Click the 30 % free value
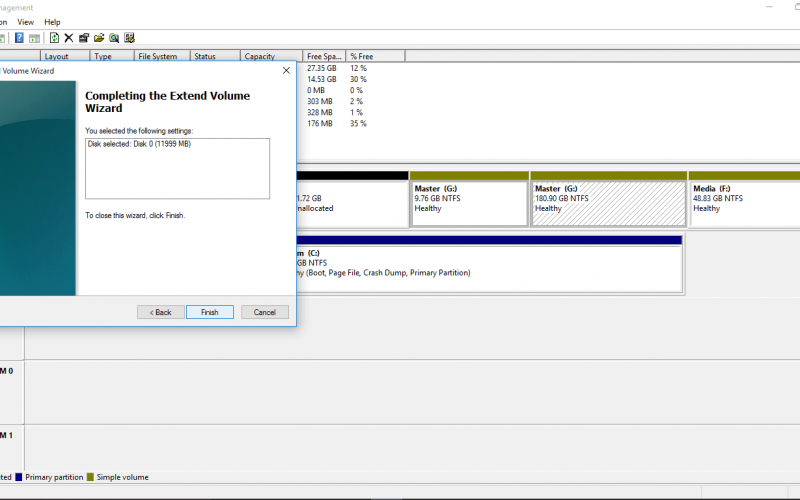The height and width of the screenshot is (500, 800). pyautogui.click(x=358, y=79)
